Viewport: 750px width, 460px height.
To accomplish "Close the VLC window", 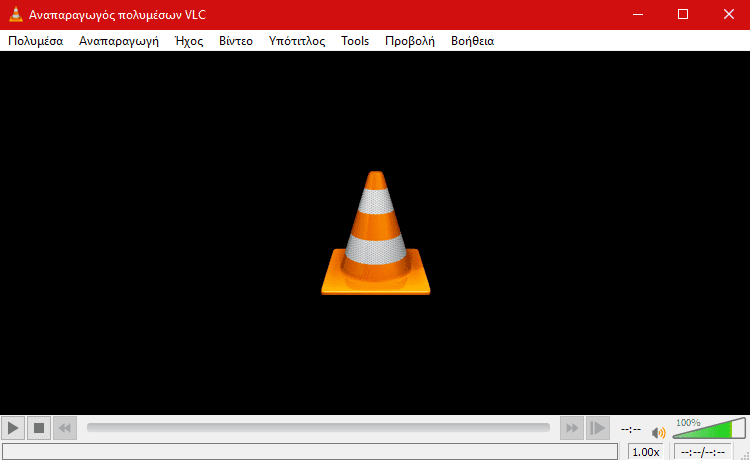I will point(728,14).
